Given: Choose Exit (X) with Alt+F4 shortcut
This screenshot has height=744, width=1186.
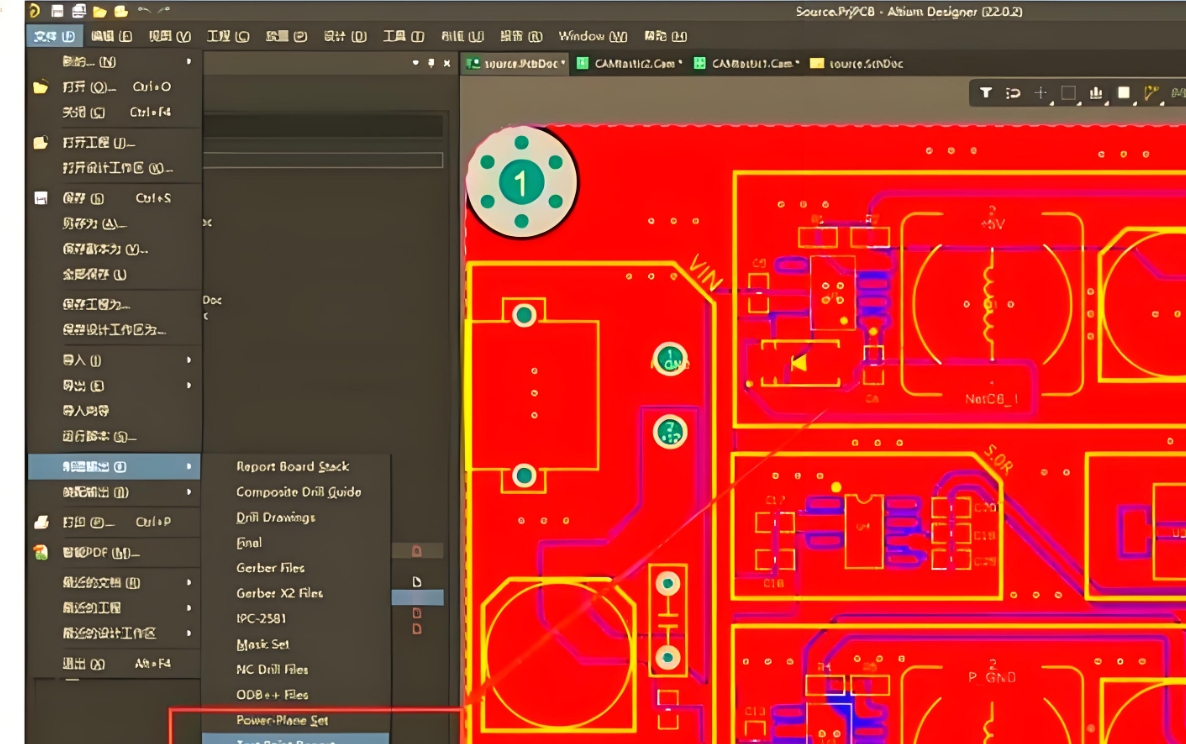Looking at the screenshot, I should tap(114, 664).
